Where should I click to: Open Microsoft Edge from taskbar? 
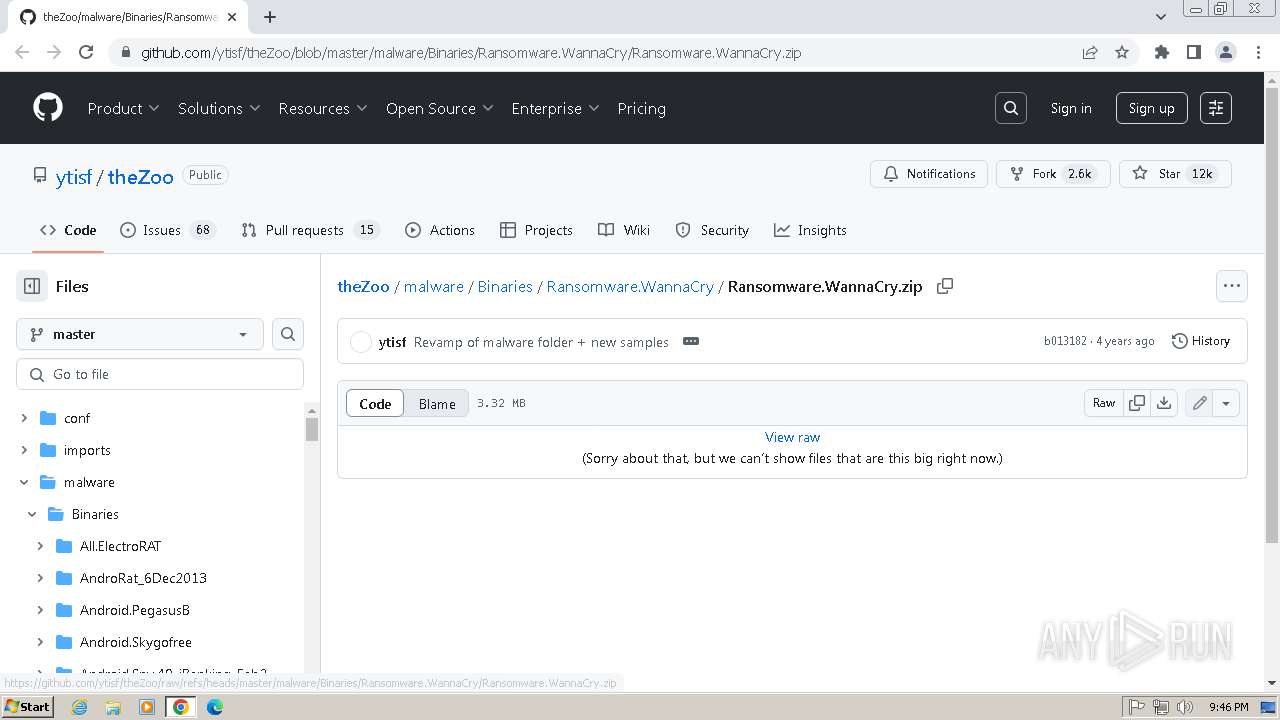coord(215,707)
